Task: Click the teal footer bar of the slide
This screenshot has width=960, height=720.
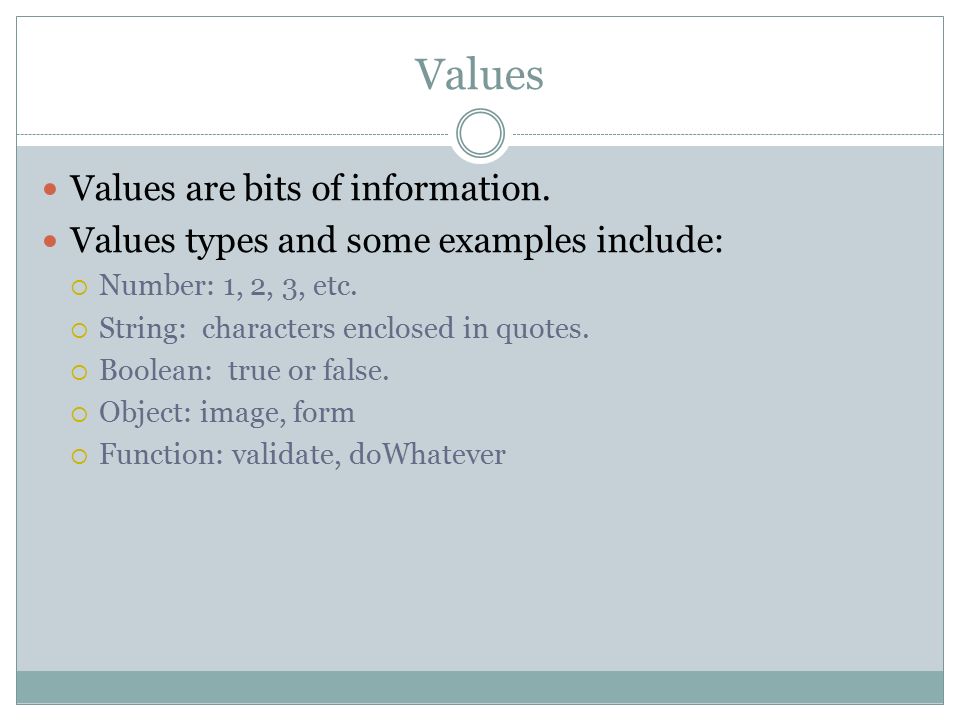Action: point(480,687)
